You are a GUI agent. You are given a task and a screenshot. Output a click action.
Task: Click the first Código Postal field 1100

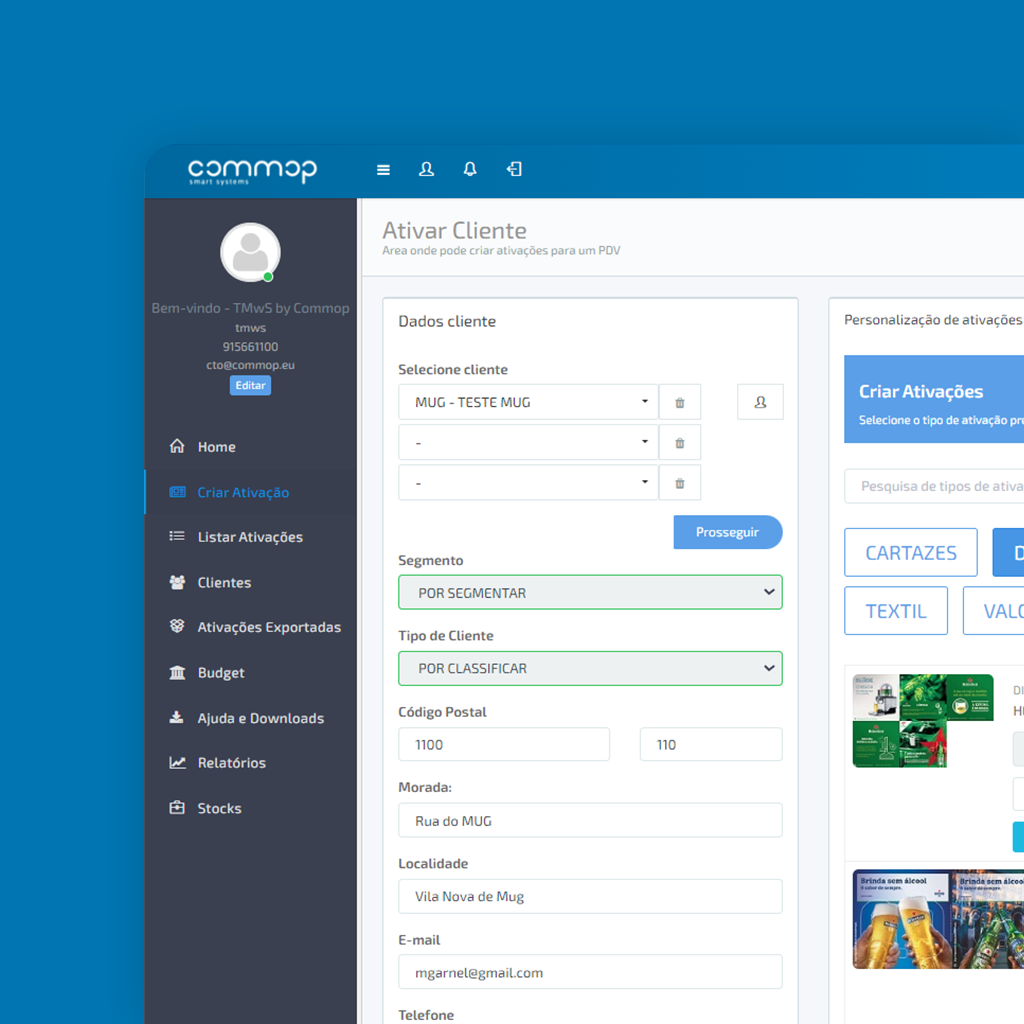(x=504, y=744)
